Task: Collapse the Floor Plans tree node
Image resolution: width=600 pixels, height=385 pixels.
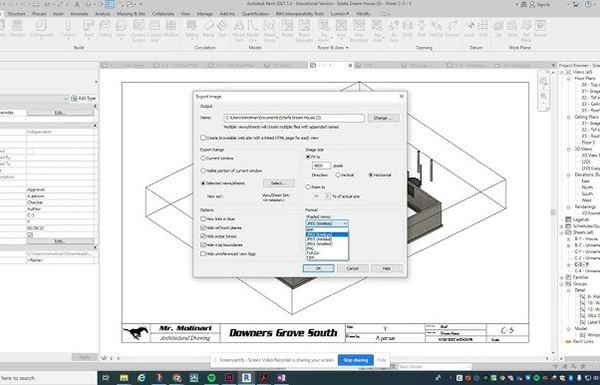Action: pos(569,78)
